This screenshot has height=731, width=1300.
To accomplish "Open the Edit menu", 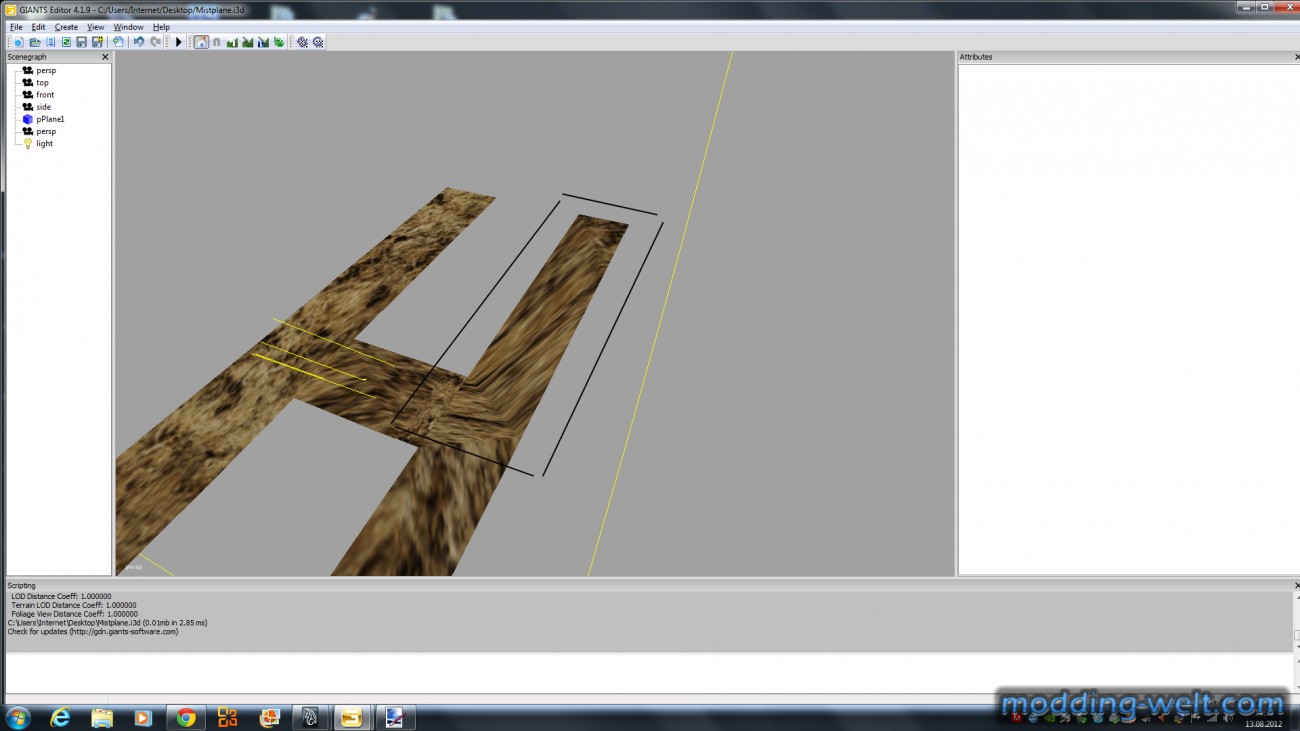I will 38,27.
